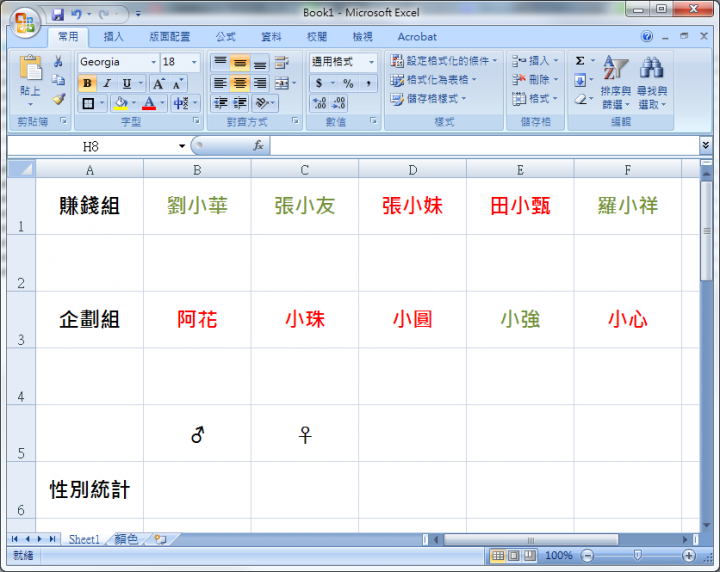Decrease indent of cell content

(x=221, y=103)
